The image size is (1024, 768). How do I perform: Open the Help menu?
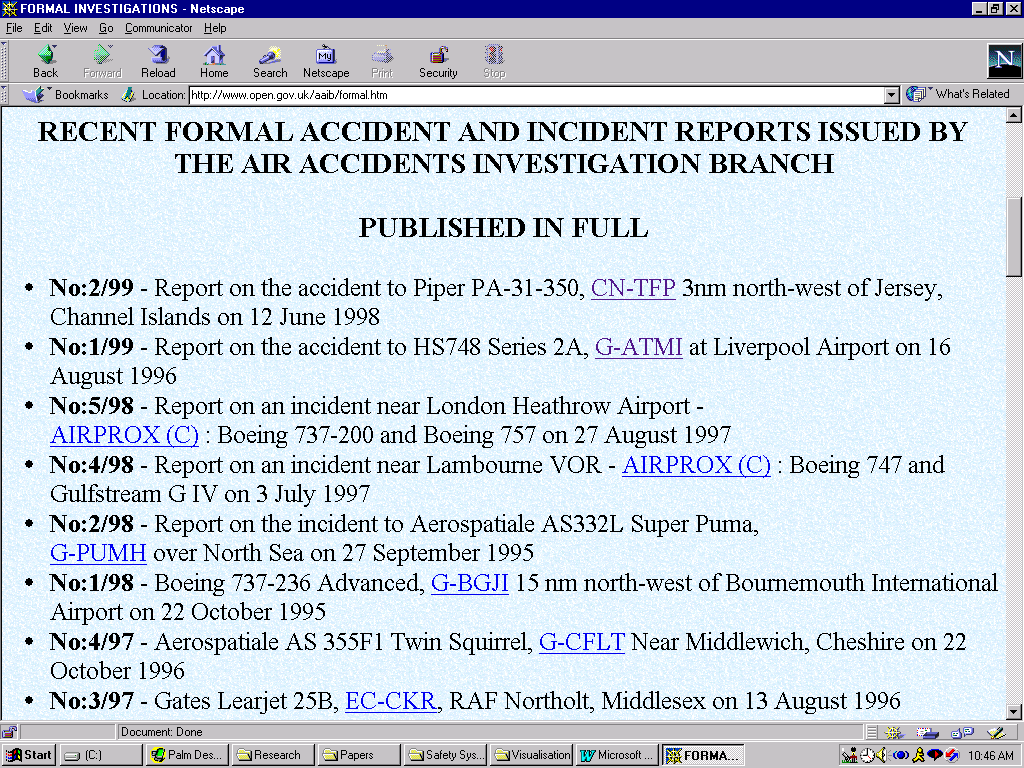pyautogui.click(x=215, y=28)
